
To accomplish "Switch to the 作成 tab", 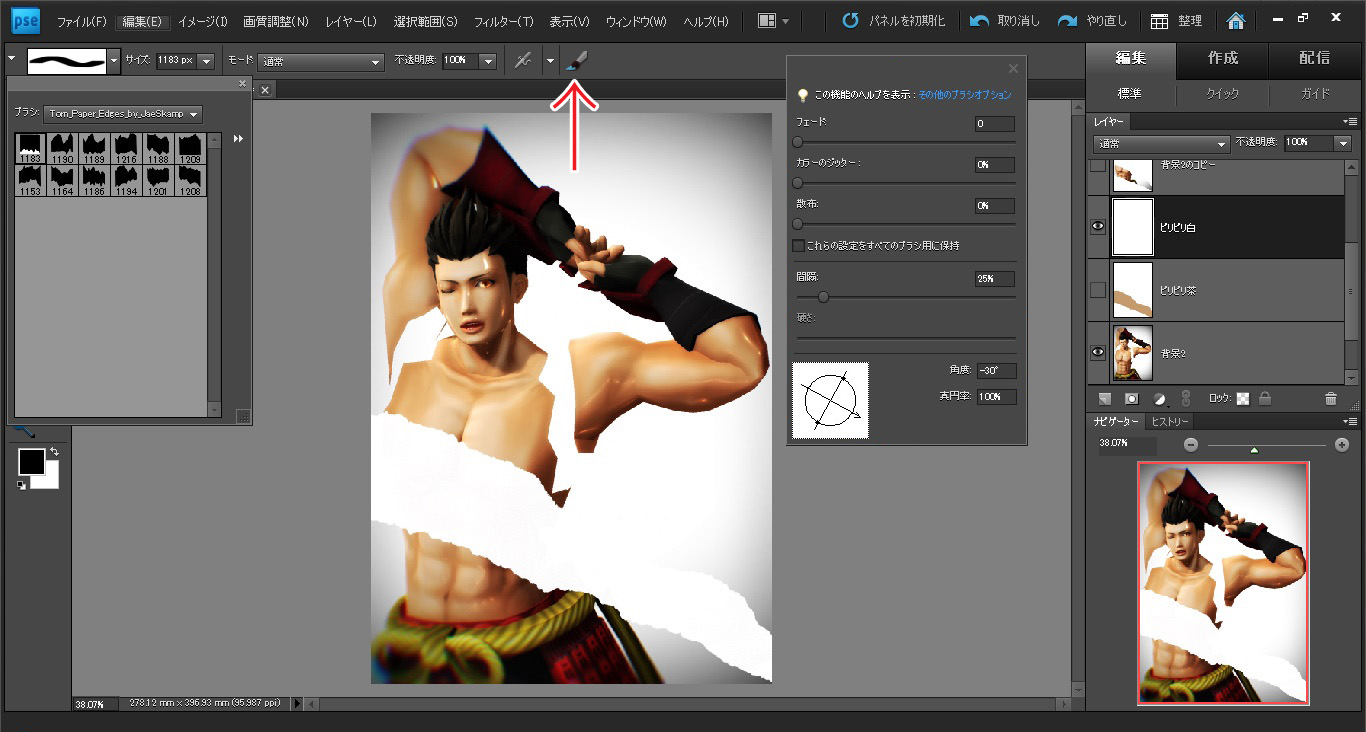I will pos(1223,58).
